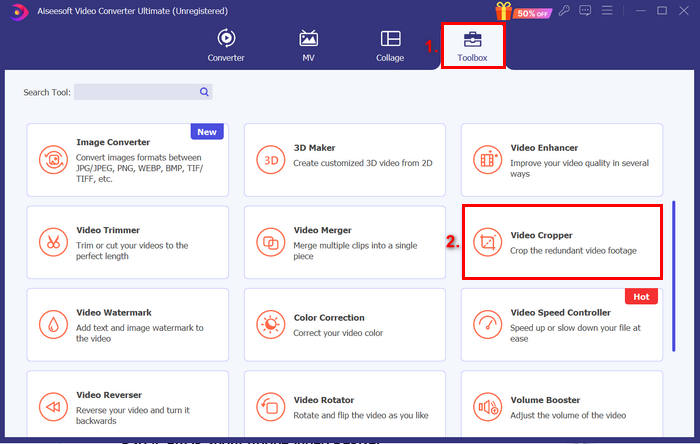Switch to the MV tab
This screenshot has height=444, width=700.
pos(308,46)
